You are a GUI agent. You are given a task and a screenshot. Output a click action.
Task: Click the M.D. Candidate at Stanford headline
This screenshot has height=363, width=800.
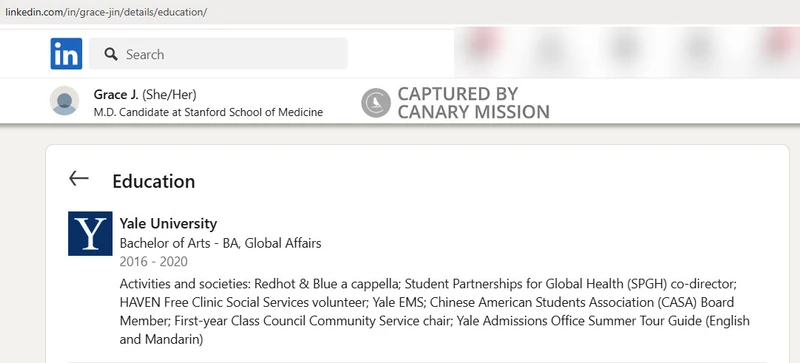click(208, 112)
